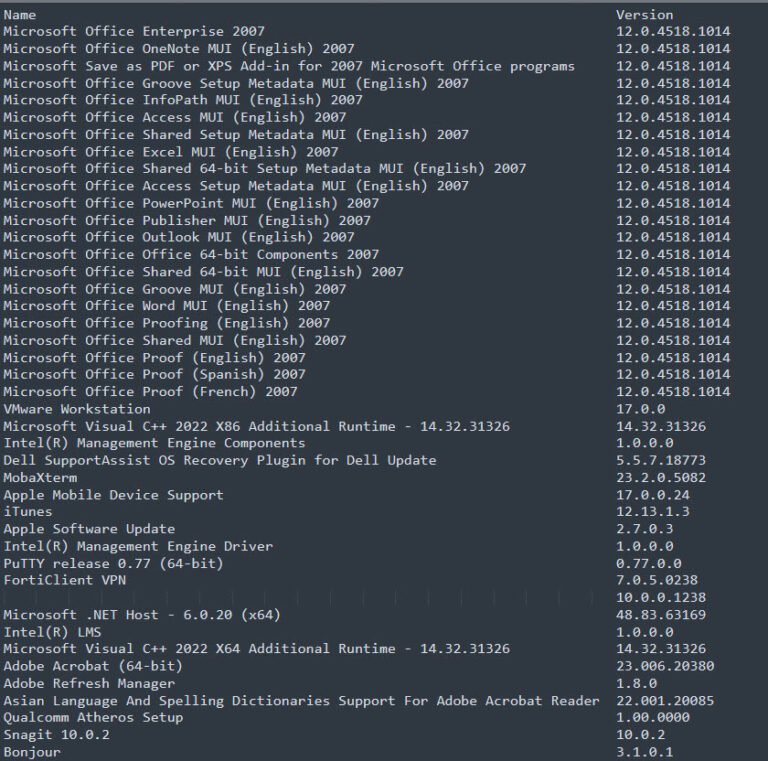Screen dimensions: 768x761
Task: Click the Snagit 10.0.2 name entry
Action: pos(56,735)
